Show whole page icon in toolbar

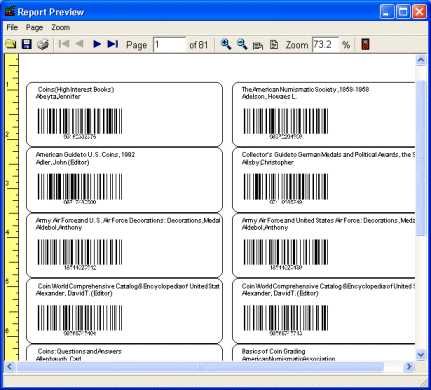pos(274,45)
